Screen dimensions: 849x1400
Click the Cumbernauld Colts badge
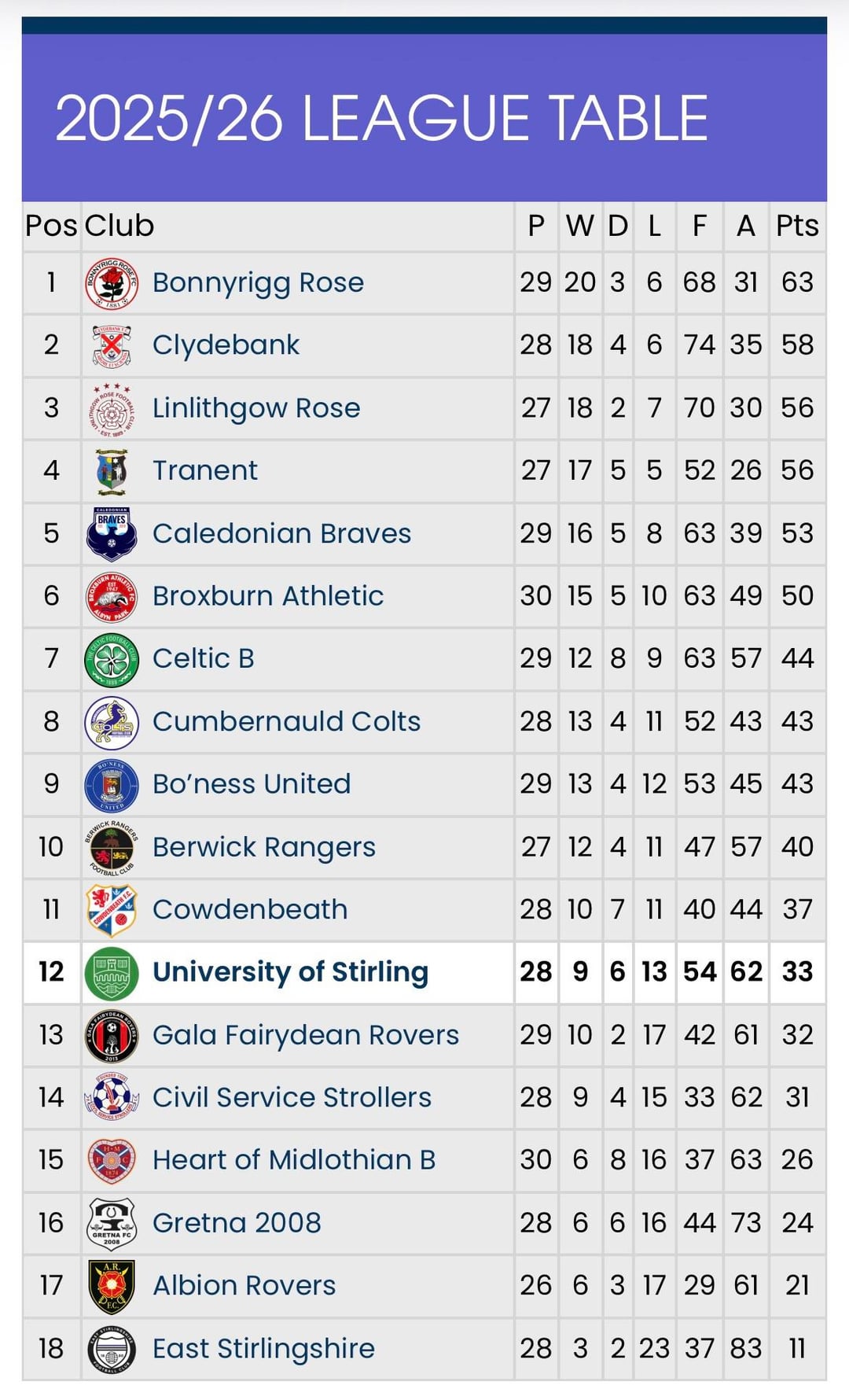coord(112,722)
